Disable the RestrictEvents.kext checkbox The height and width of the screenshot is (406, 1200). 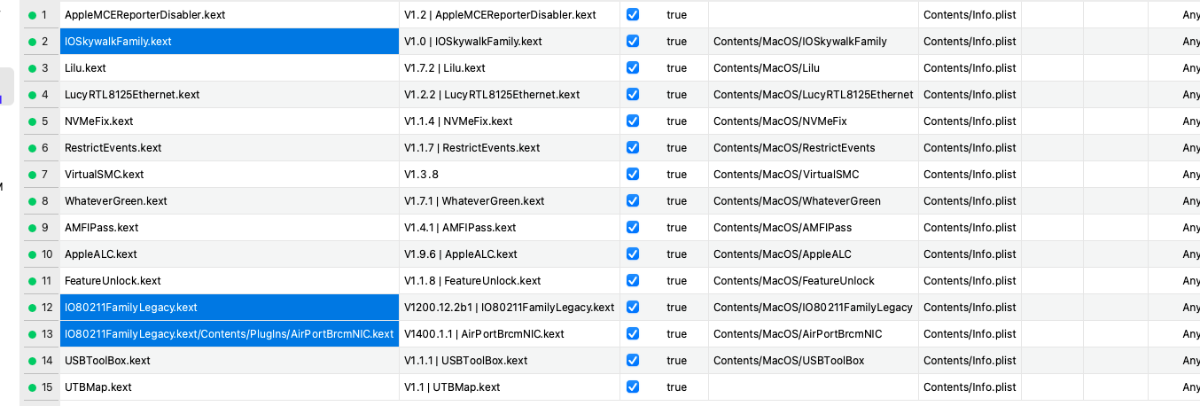point(632,147)
